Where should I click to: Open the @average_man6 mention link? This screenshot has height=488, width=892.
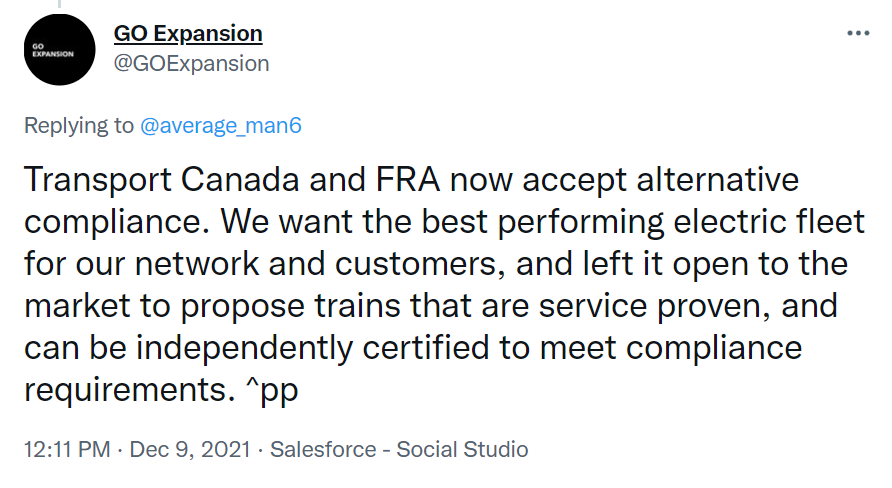220,126
